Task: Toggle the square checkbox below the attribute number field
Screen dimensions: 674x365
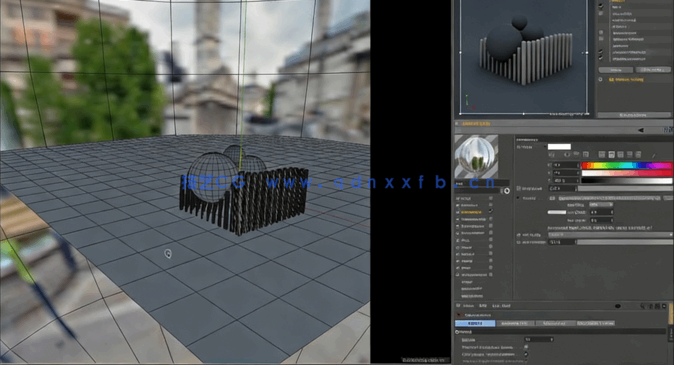Action: pos(526,347)
